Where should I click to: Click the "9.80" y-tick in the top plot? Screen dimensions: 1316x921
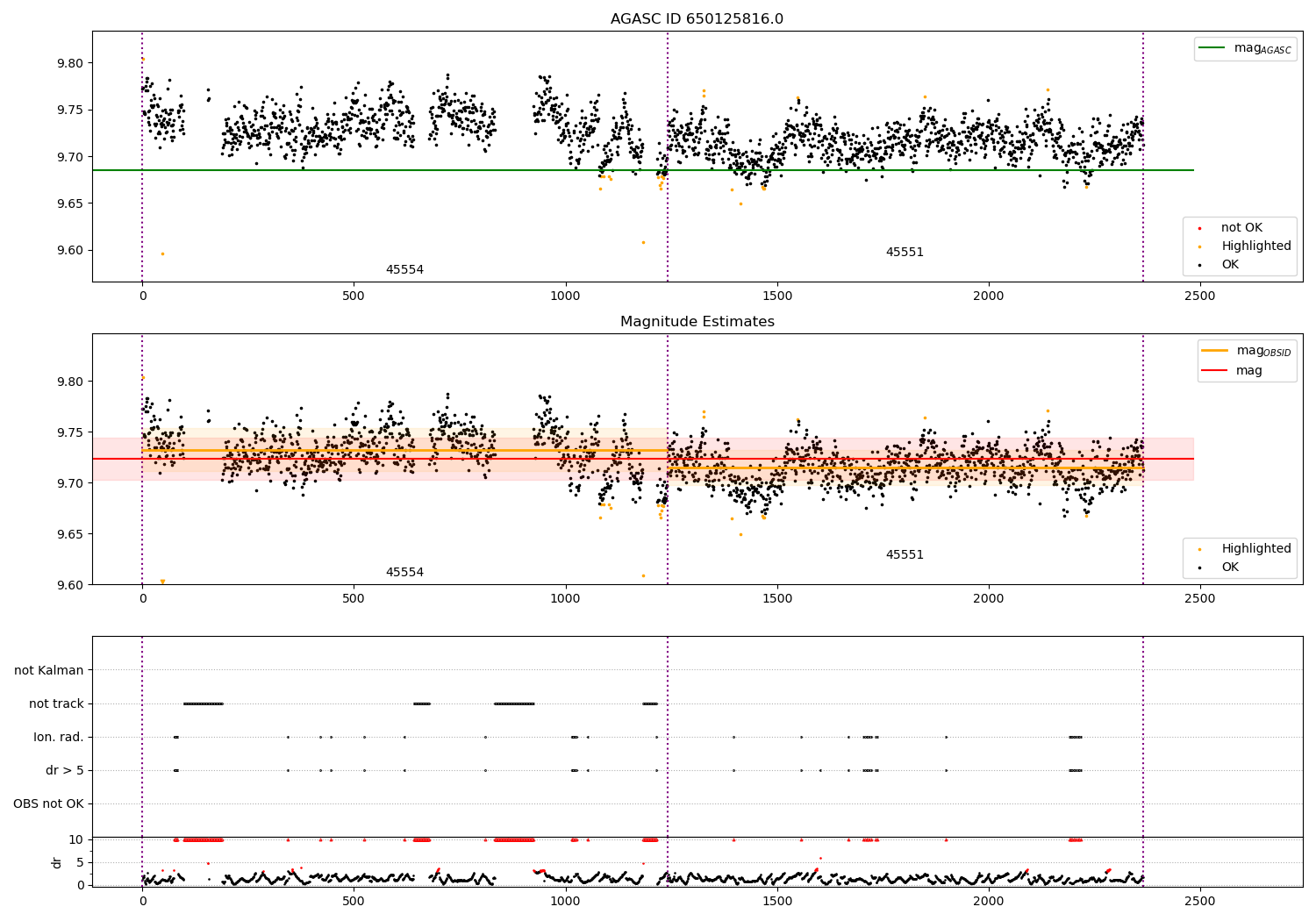pos(71,64)
